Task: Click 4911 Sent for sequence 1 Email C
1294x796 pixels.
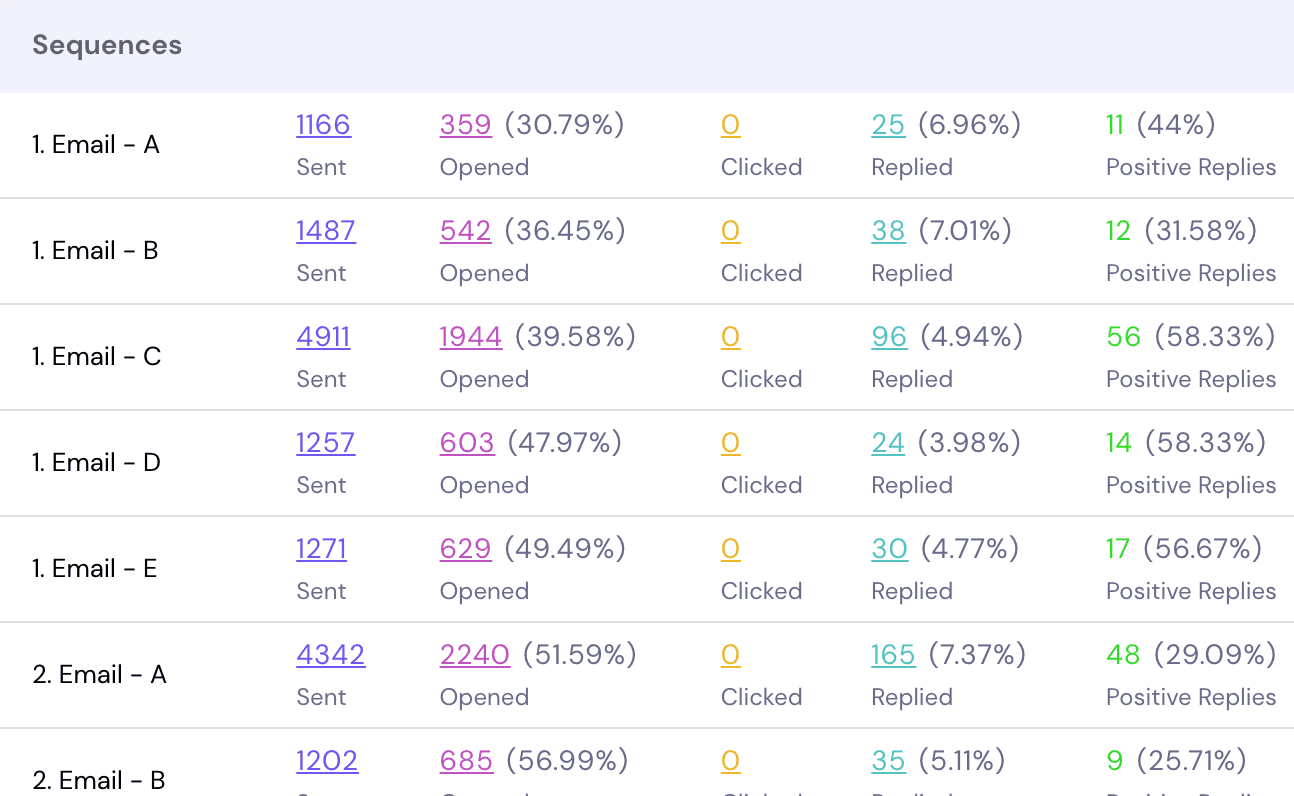Action: 322,336
